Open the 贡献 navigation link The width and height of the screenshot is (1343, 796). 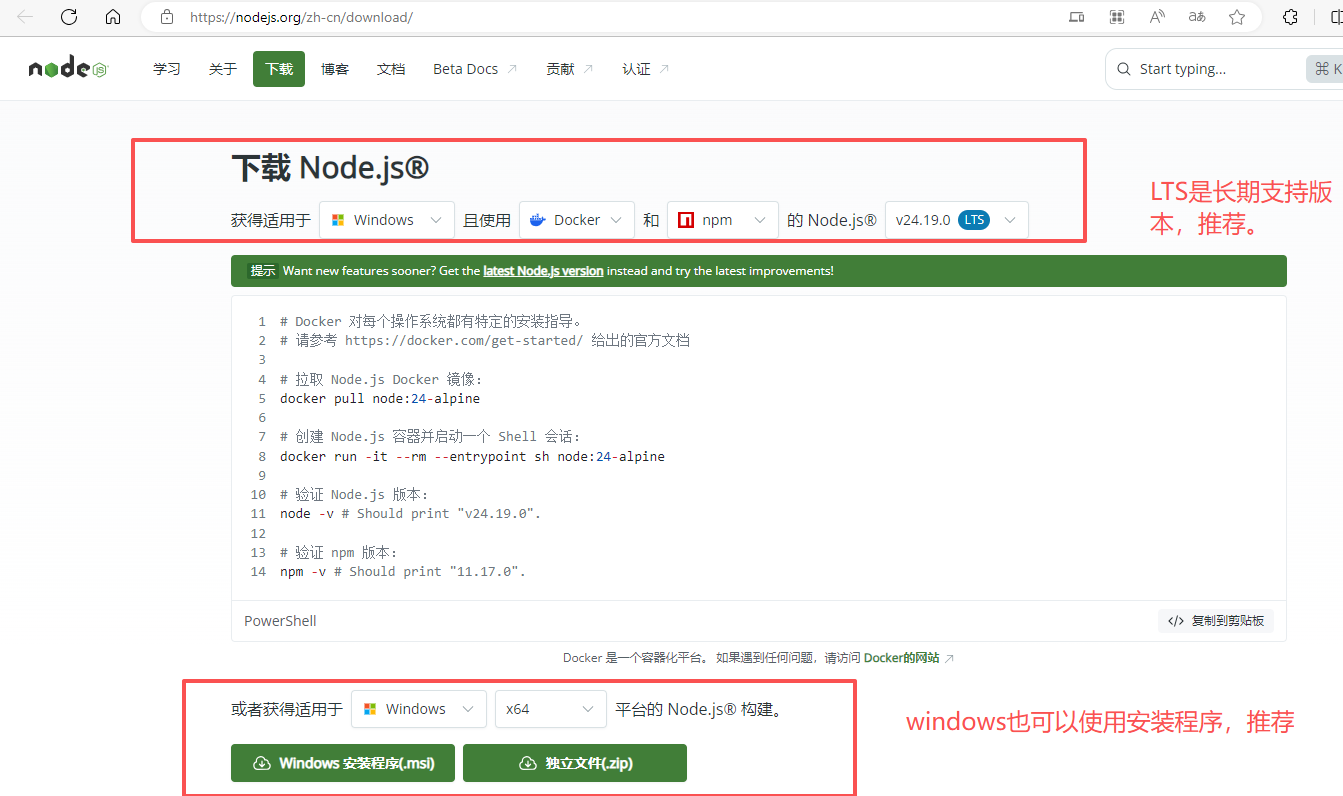click(570, 69)
